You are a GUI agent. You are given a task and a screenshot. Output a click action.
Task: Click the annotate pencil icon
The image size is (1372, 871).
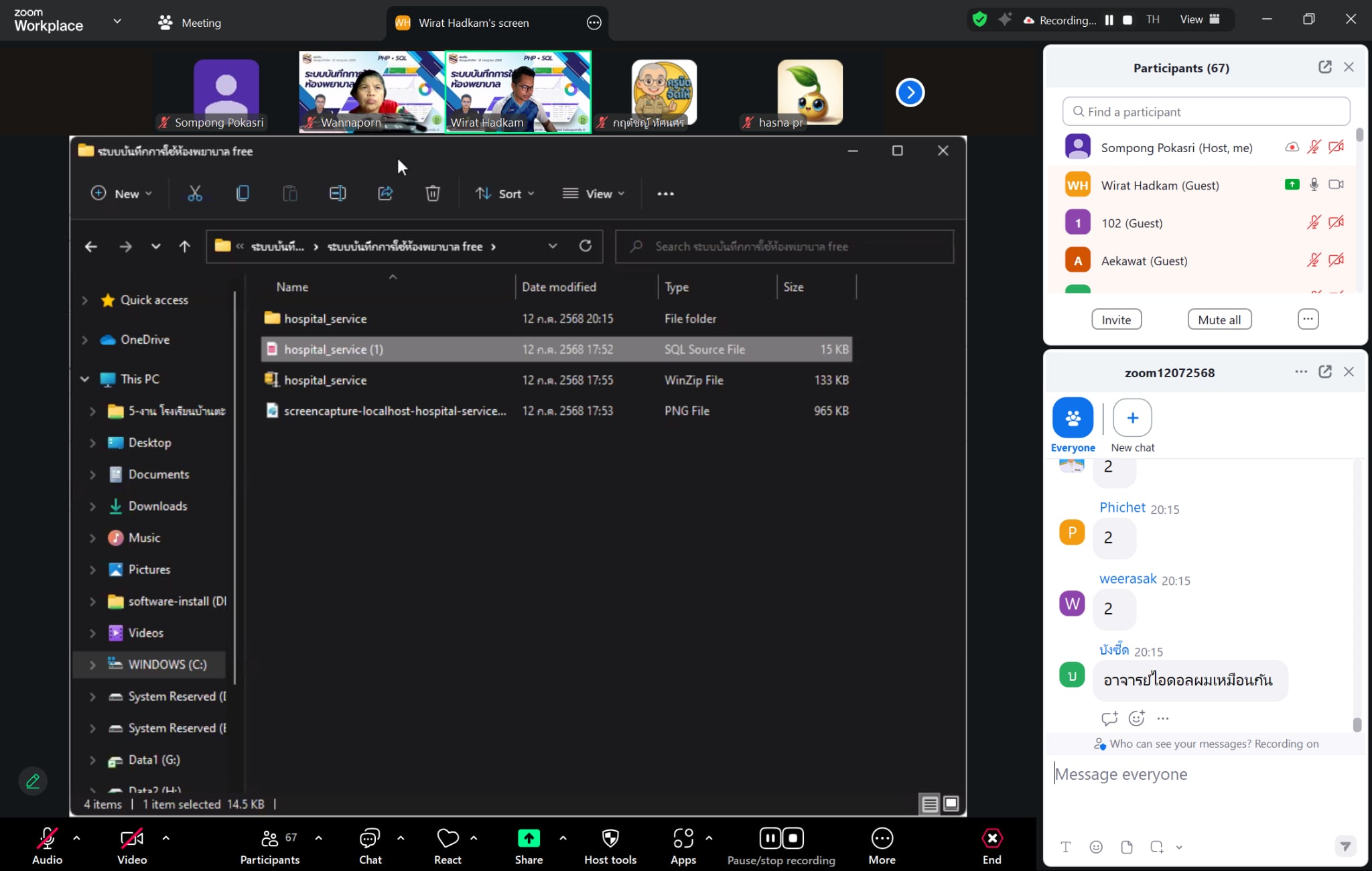33,781
